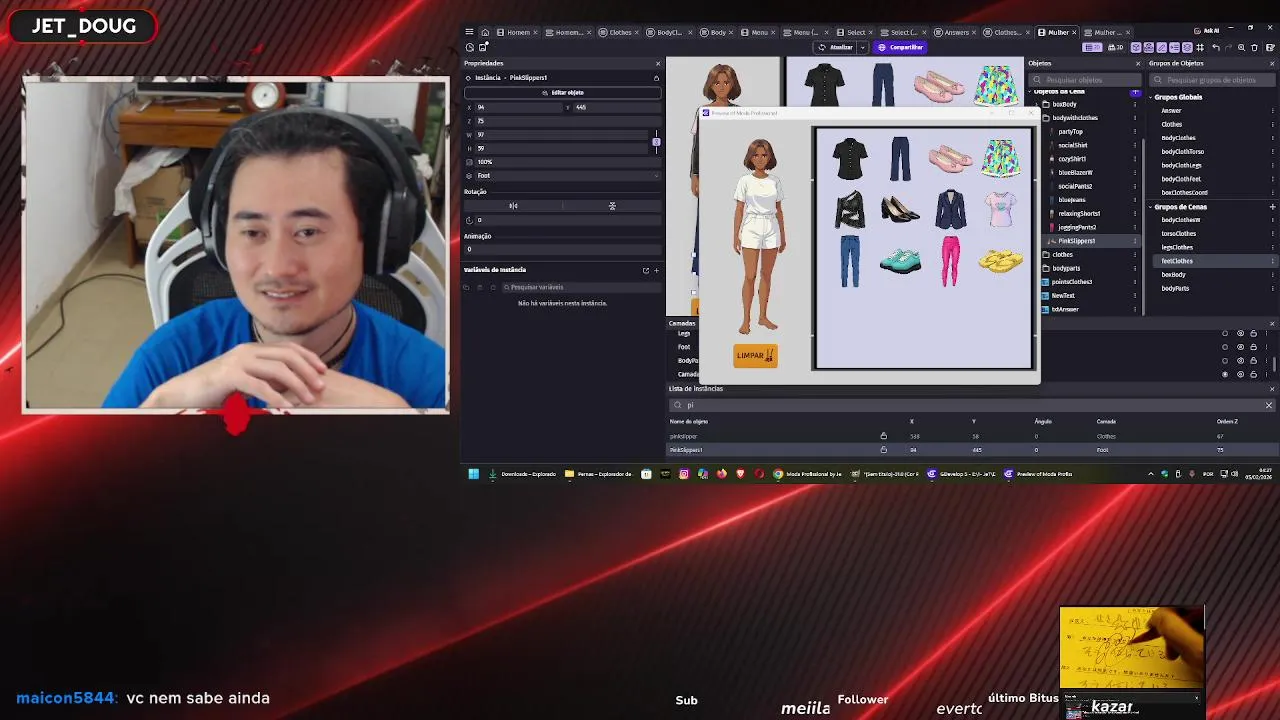
Task: Switch to the Body tab
Action: point(718,32)
